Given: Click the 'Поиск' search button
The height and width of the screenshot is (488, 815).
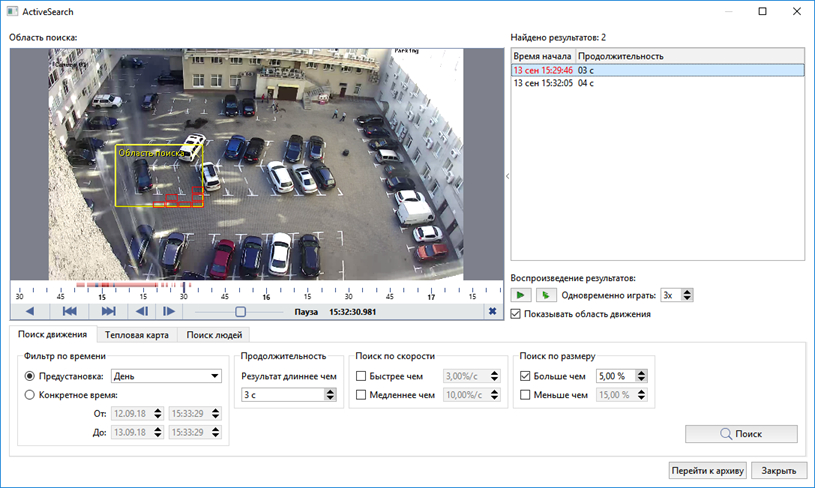Looking at the screenshot, I should click(x=740, y=434).
